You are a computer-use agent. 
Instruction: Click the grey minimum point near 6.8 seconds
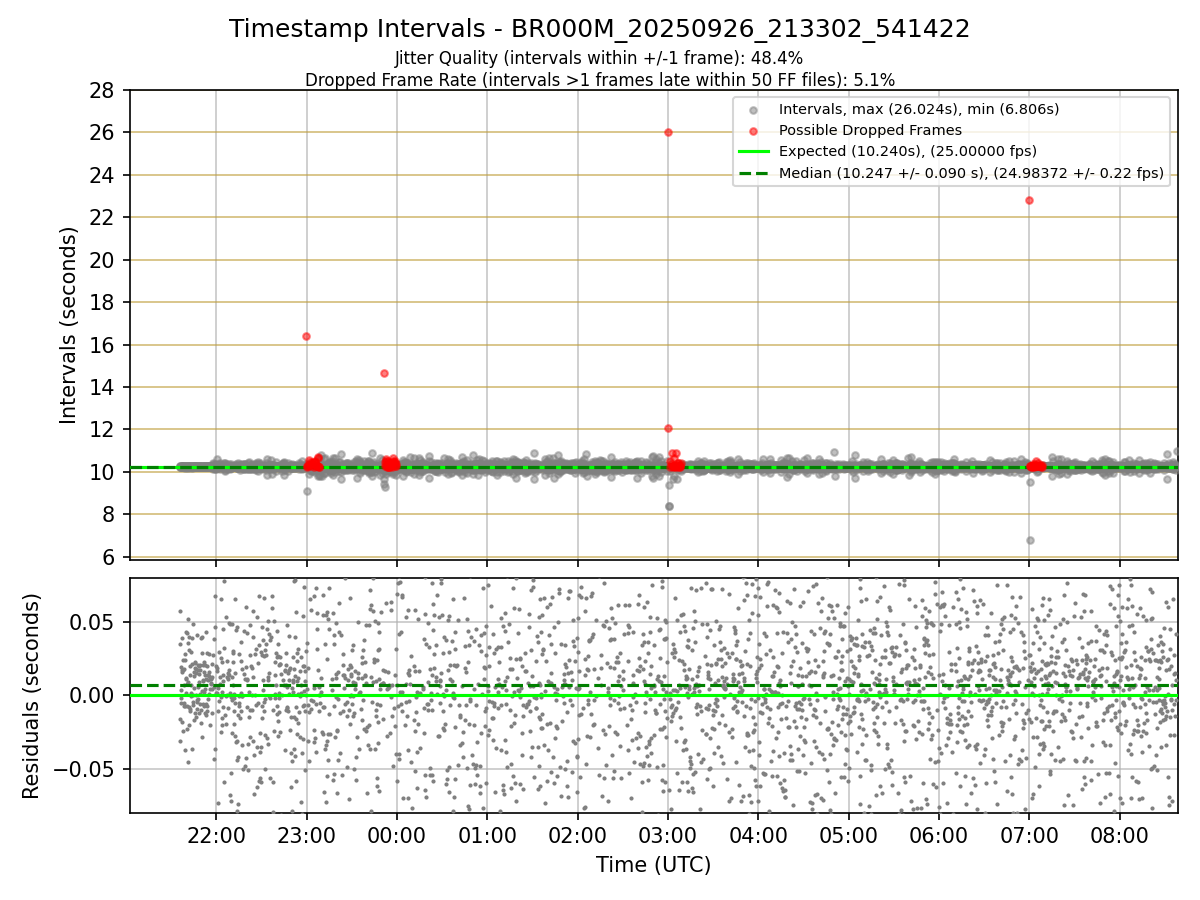[1030, 540]
